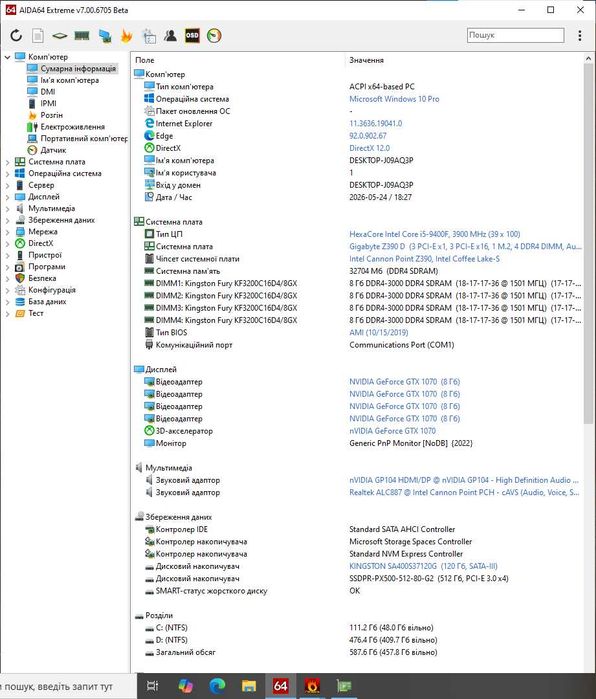
Task: Expand the Дисплей tree node
Action: (x=8, y=197)
